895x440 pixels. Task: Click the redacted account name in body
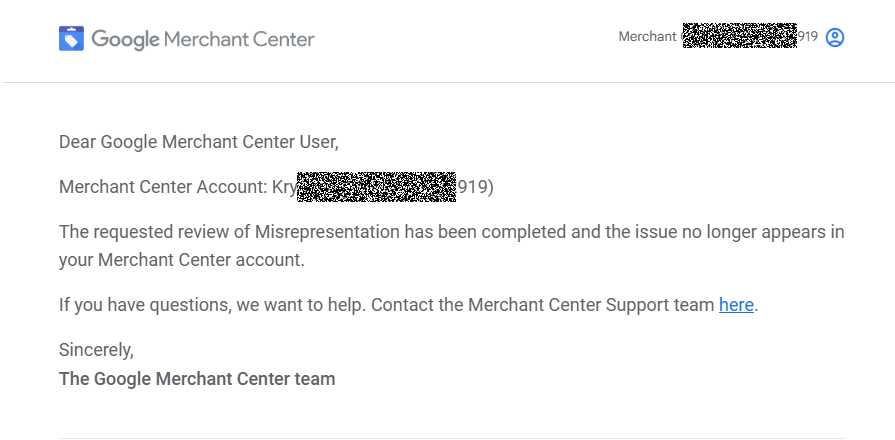377,187
